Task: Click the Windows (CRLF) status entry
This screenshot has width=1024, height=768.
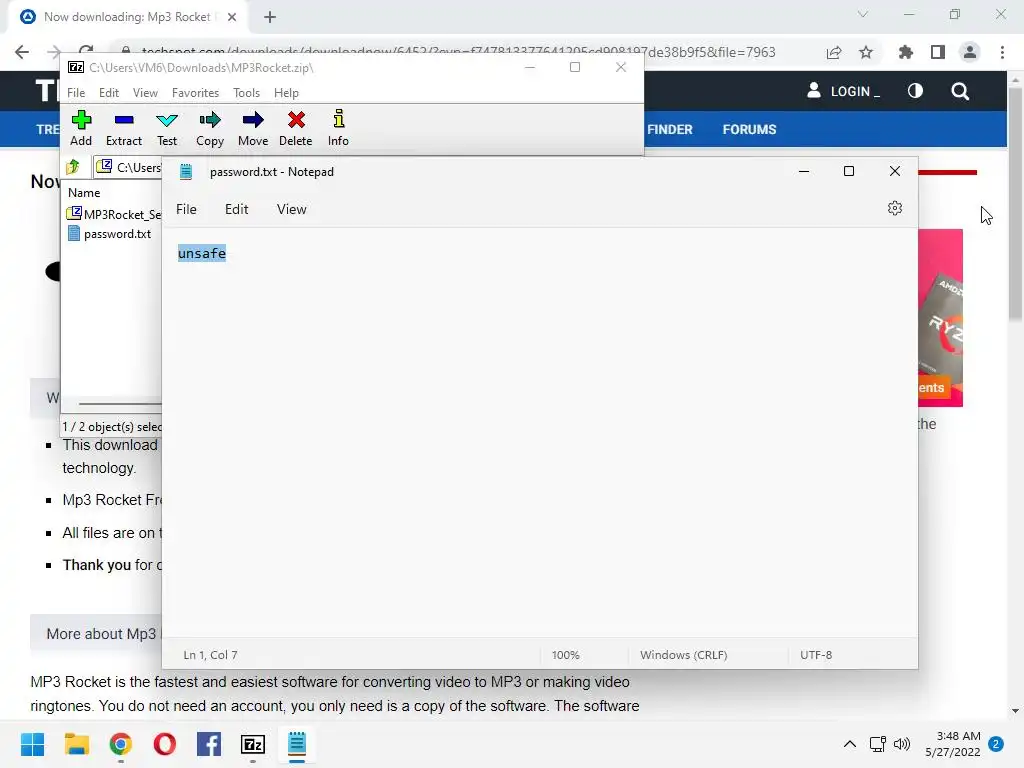Action: [x=683, y=655]
